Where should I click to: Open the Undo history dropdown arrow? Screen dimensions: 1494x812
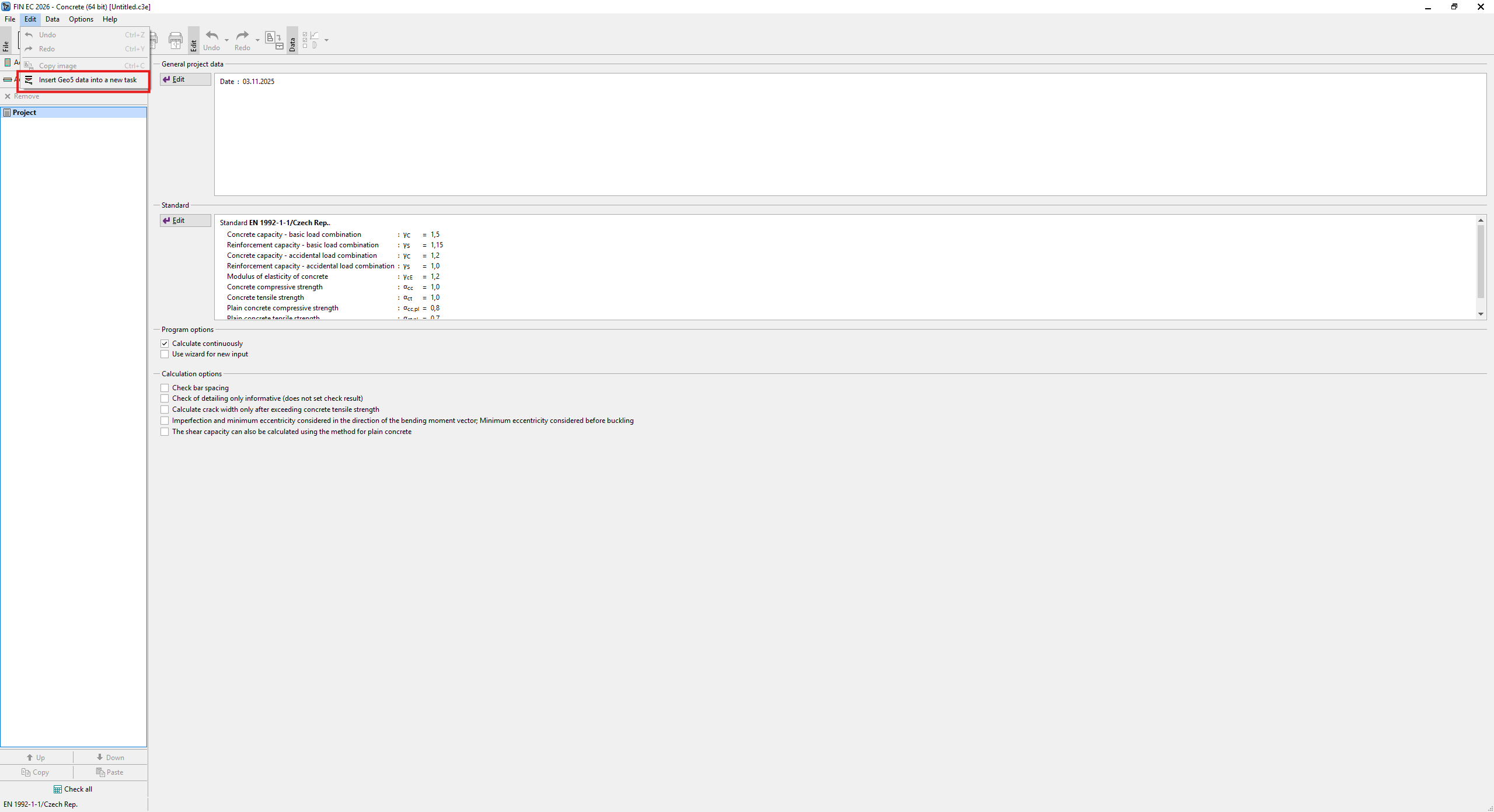click(227, 40)
